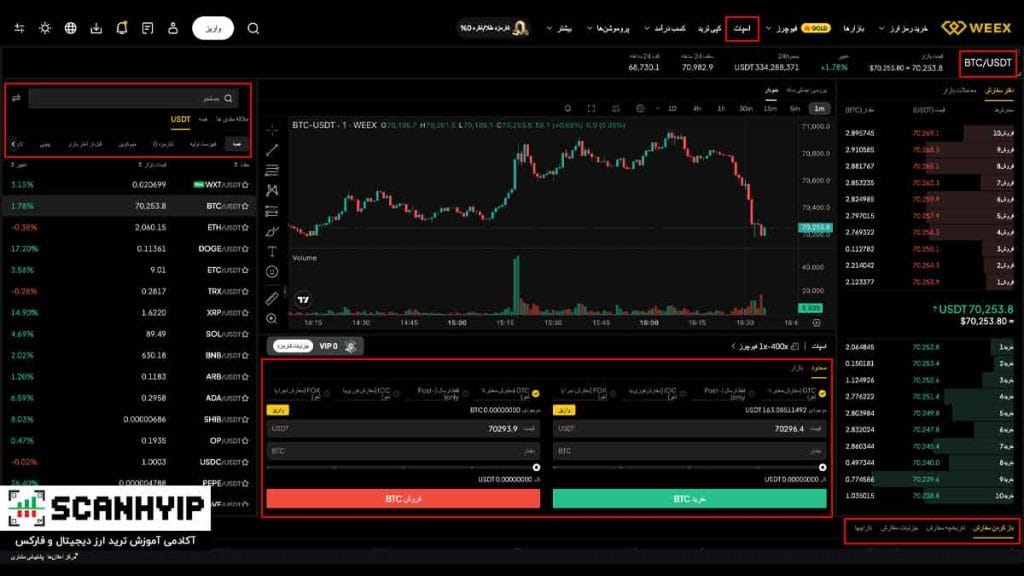The image size is (1024, 576).
Task: Expand the خرید رمز ارز buy crypto menu
Action: [903, 28]
